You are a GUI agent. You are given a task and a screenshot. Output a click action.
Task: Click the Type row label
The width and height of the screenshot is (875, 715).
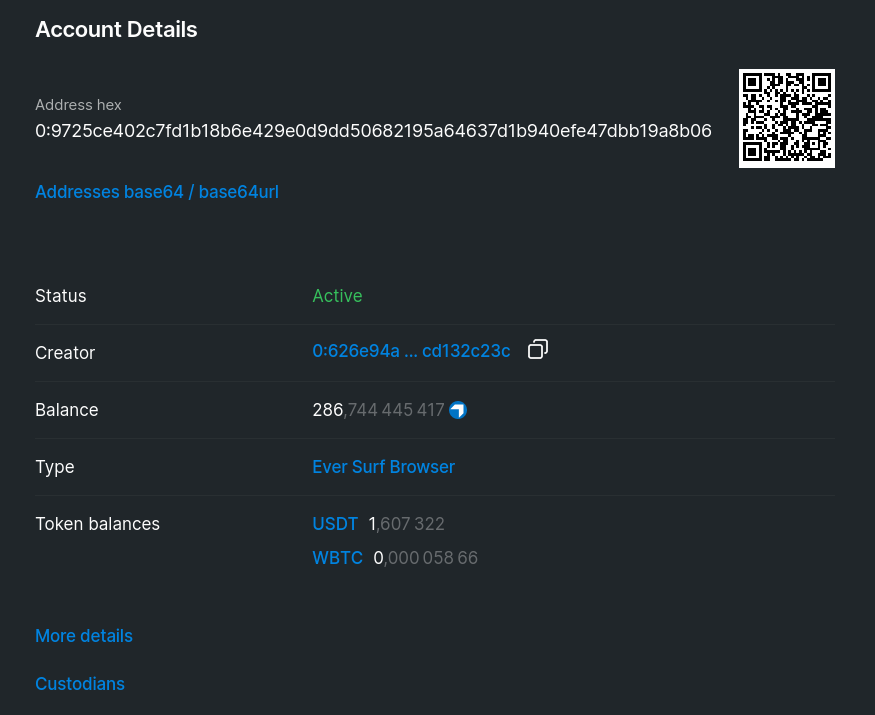55,467
